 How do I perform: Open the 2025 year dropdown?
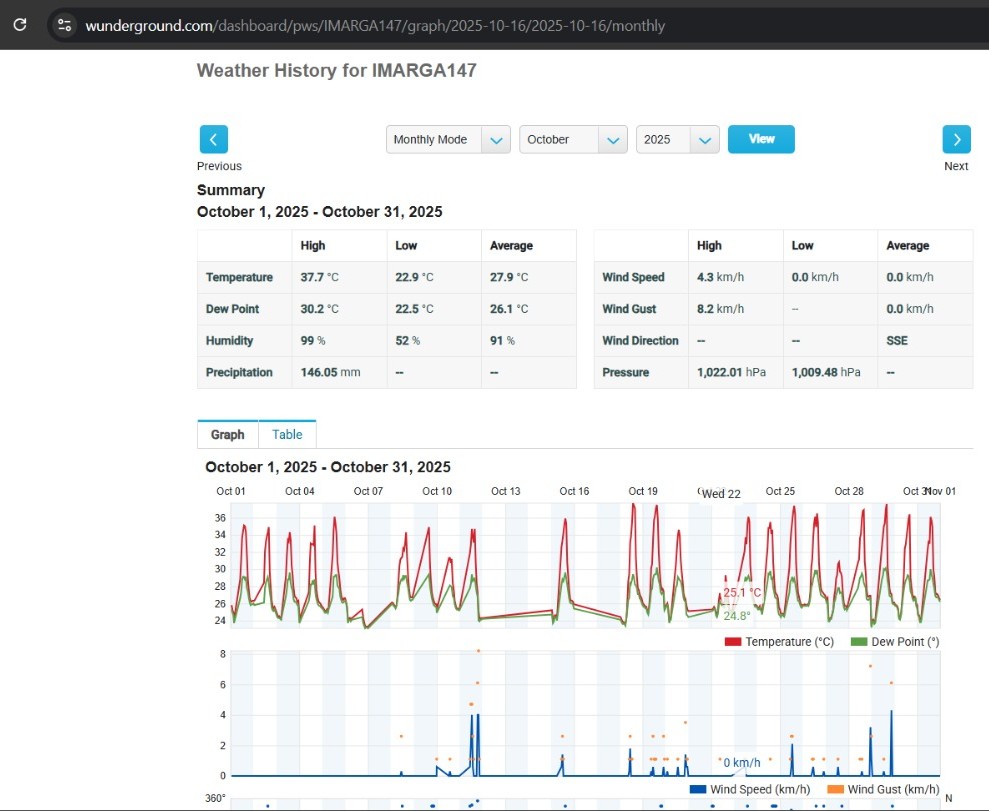(677, 139)
